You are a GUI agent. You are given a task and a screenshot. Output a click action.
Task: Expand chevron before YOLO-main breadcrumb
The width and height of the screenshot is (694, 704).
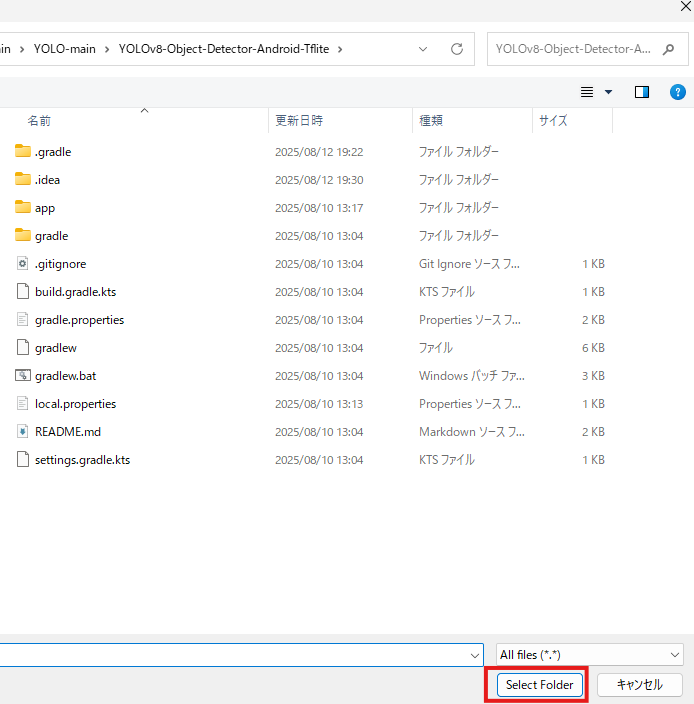tap(22, 49)
